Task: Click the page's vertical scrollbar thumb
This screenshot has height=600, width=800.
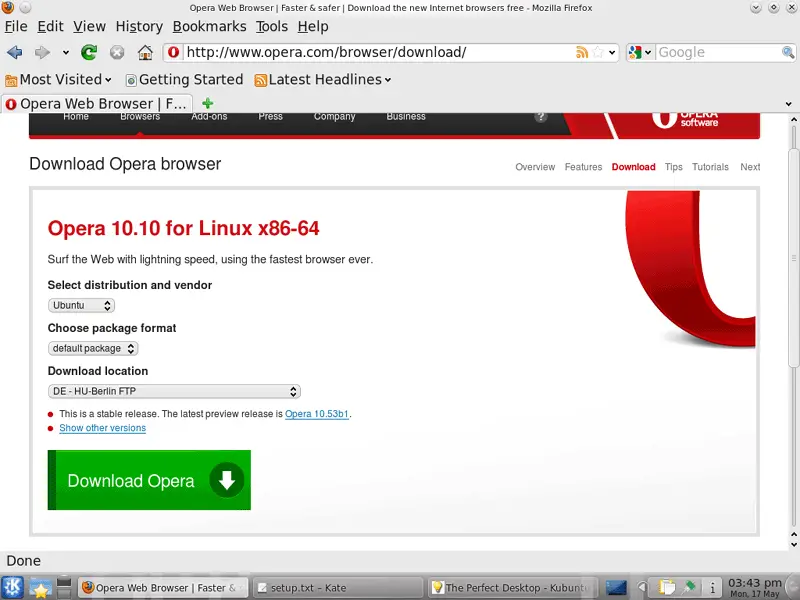Action: [x=793, y=258]
